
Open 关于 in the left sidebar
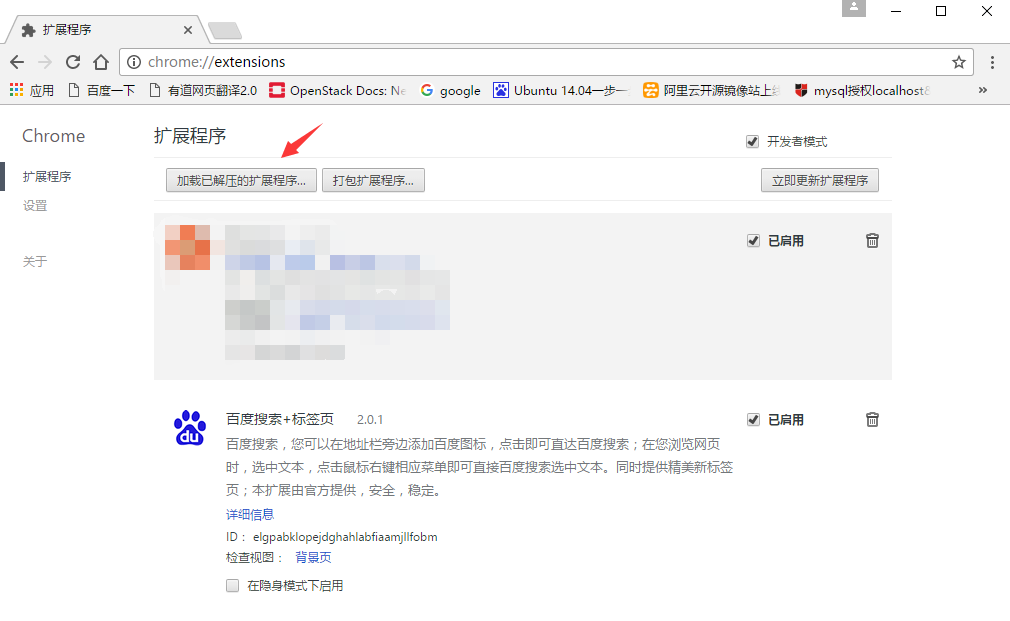35,262
